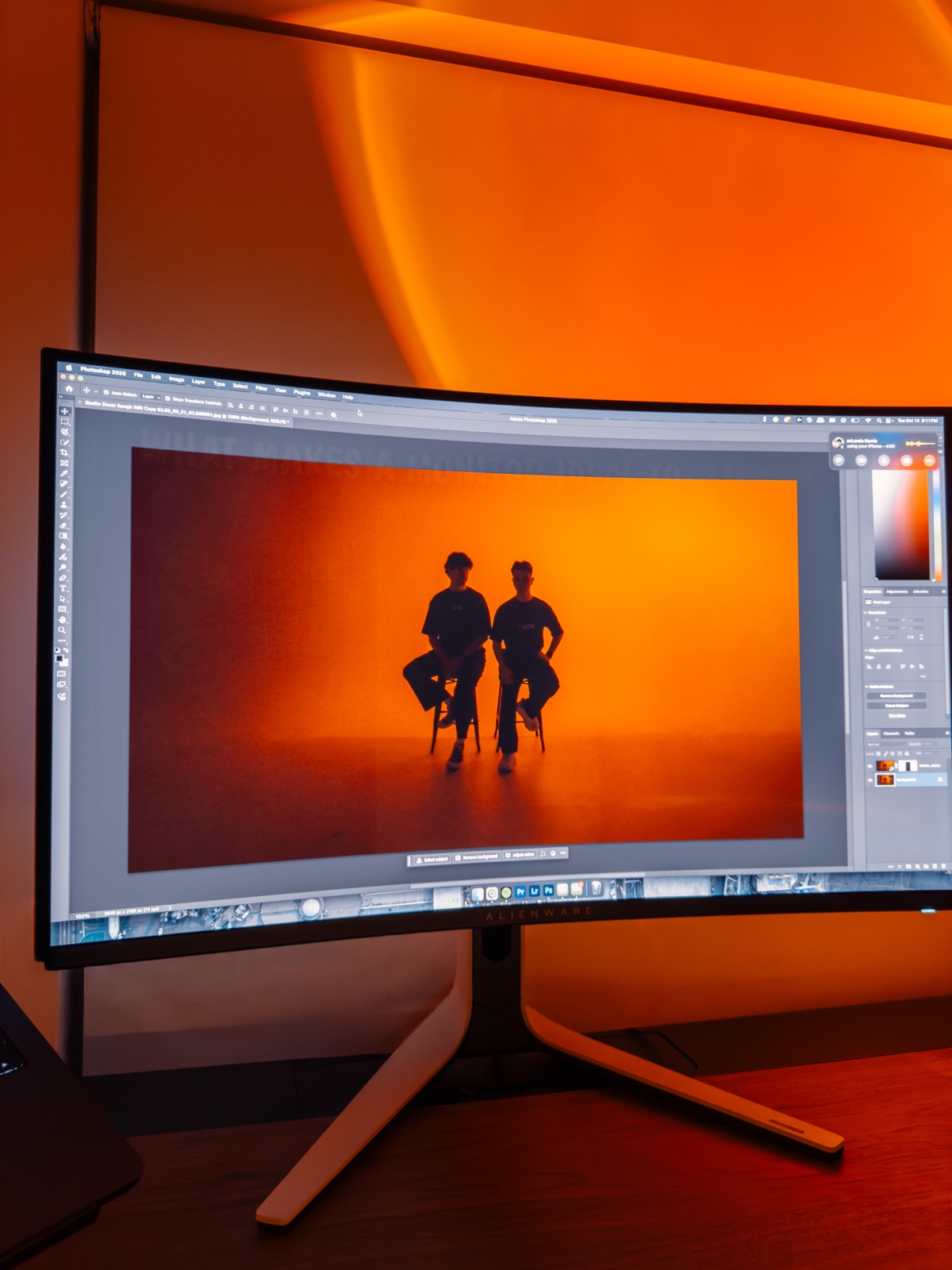The image size is (952, 1270).
Task: End the iPhone call with red button
Action: tap(929, 460)
